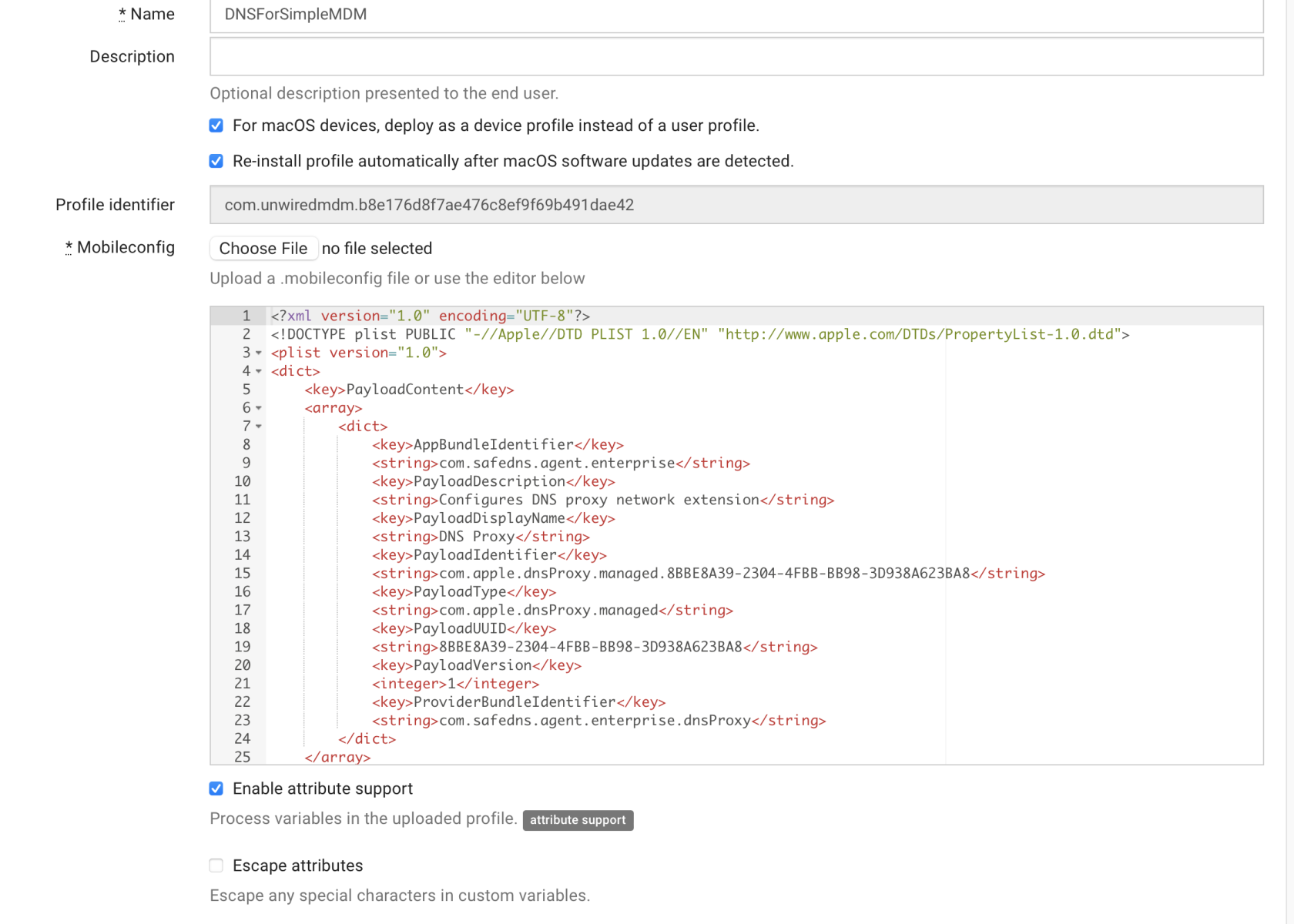1294x924 pixels.
Task: Click the UUID string on line 19
Action: pyautogui.click(x=595, y=647)
